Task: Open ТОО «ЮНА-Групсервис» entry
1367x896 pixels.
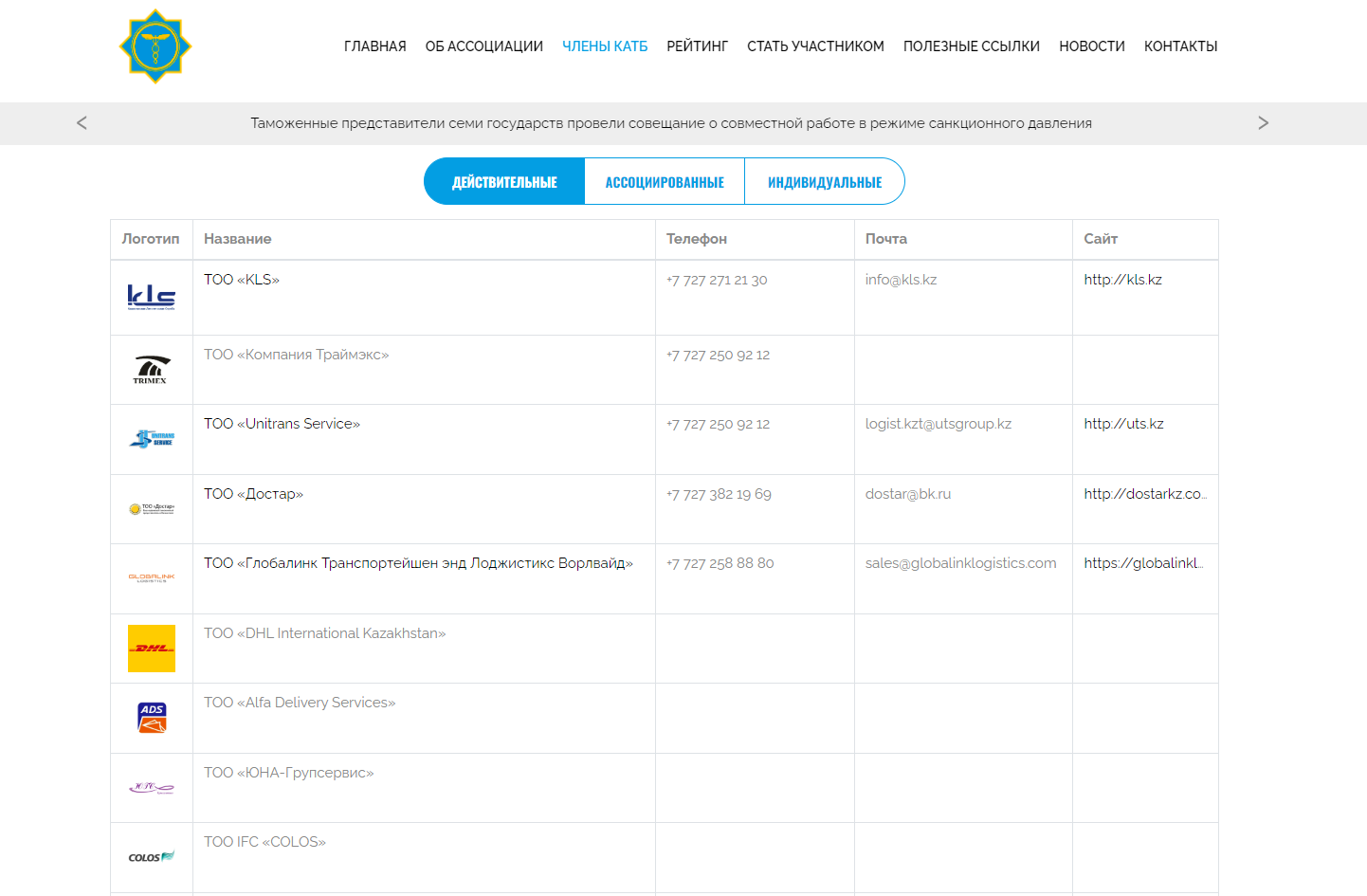Action: 289,773
